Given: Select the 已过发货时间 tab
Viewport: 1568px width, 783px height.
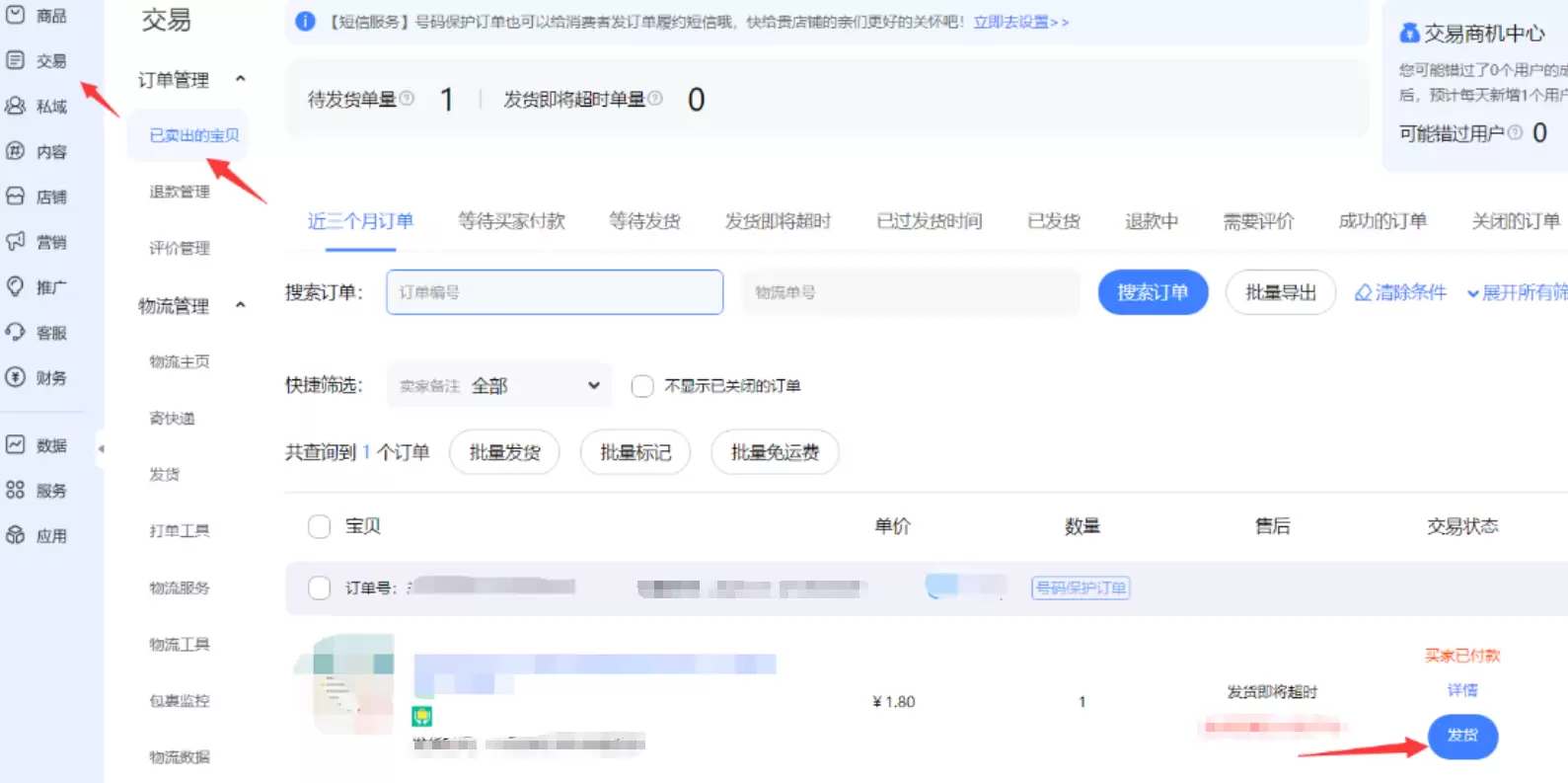Looking at the screenshot, I should click(x=930, y=221).
